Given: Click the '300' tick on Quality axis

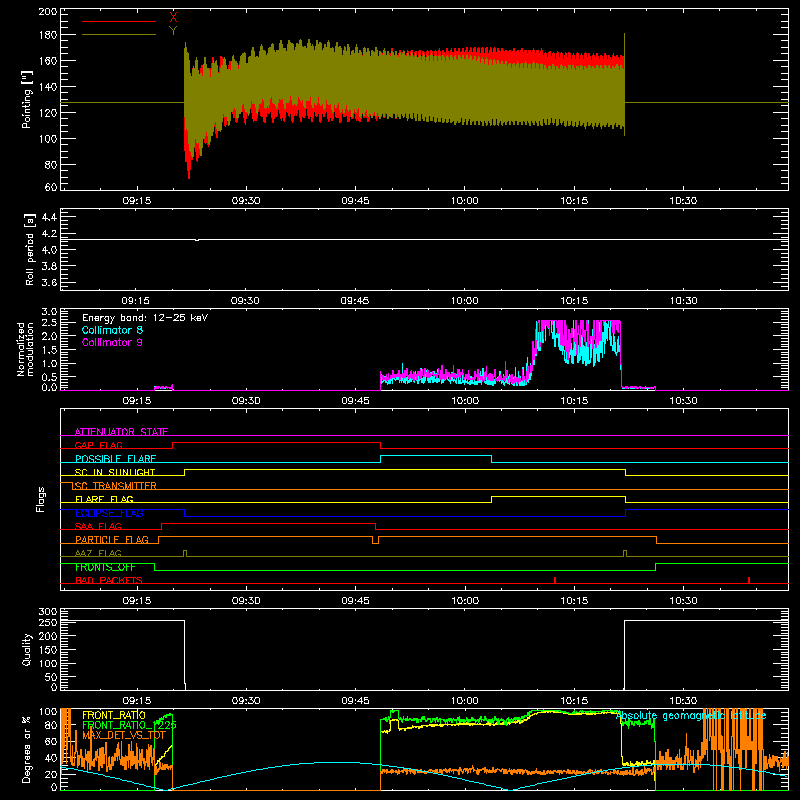Looking at the screenshot, I should coord(47,611).
